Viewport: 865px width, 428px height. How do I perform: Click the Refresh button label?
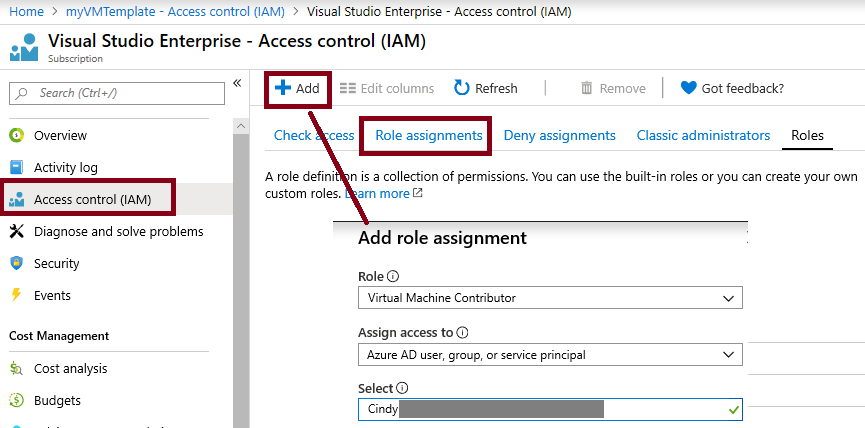[x=496, y=88]
